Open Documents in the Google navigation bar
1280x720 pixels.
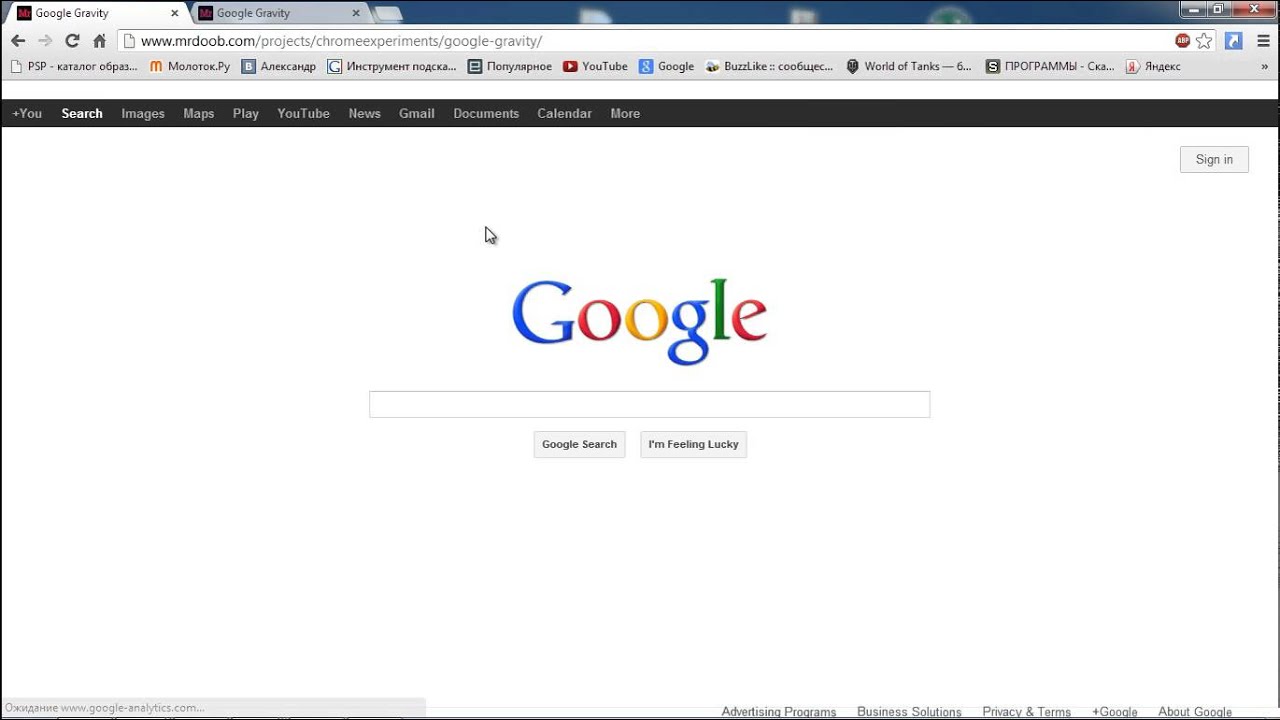tap(486, 113)
